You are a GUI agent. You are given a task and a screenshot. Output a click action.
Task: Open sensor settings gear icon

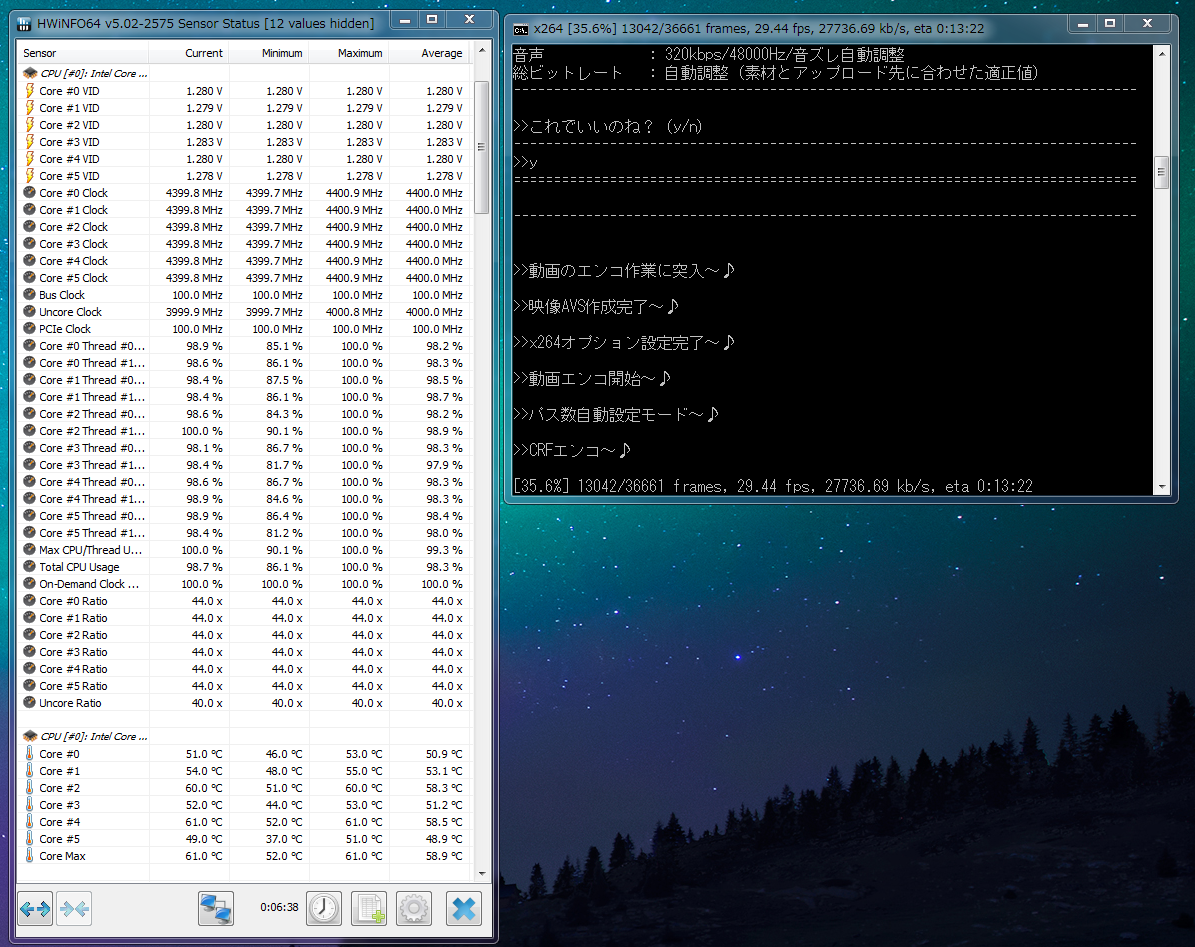(x=414, y=908)
